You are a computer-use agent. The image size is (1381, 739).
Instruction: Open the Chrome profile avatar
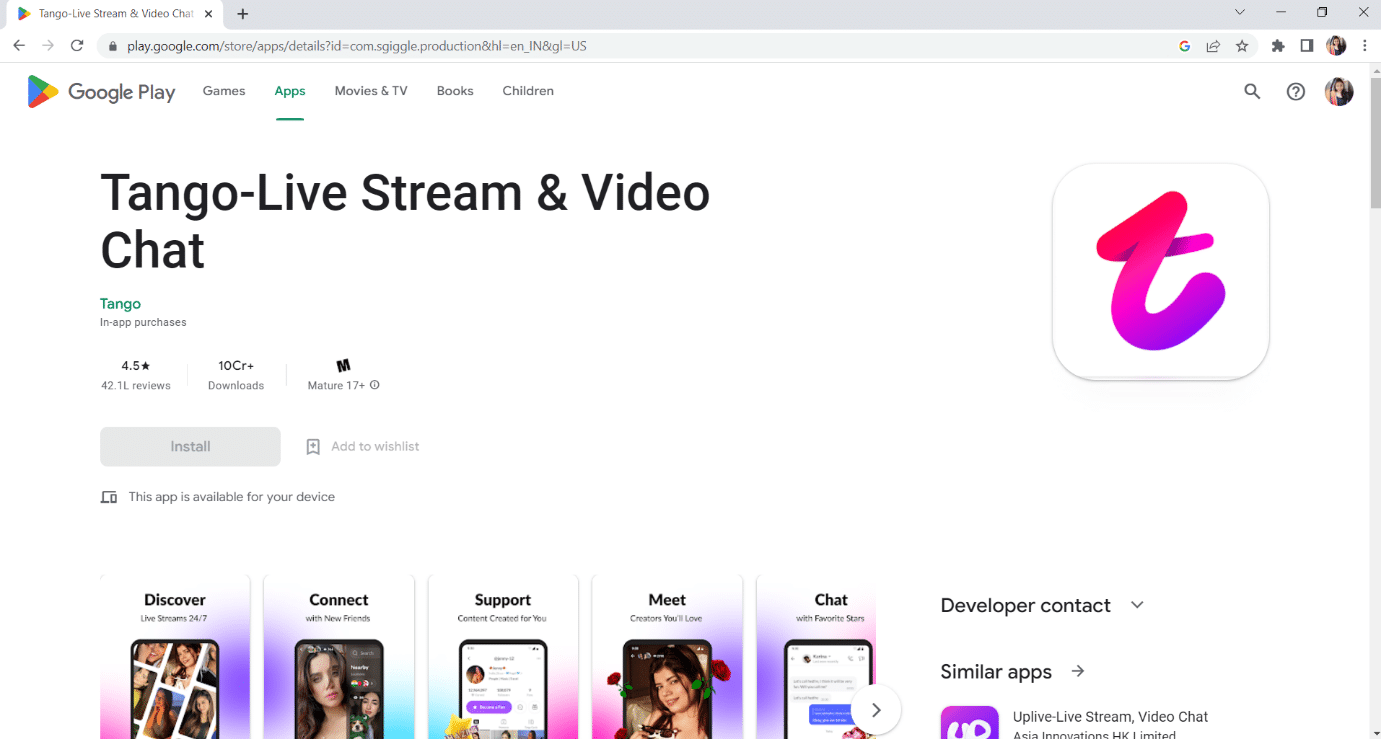pyautogui.click(x=1336, y=46)
